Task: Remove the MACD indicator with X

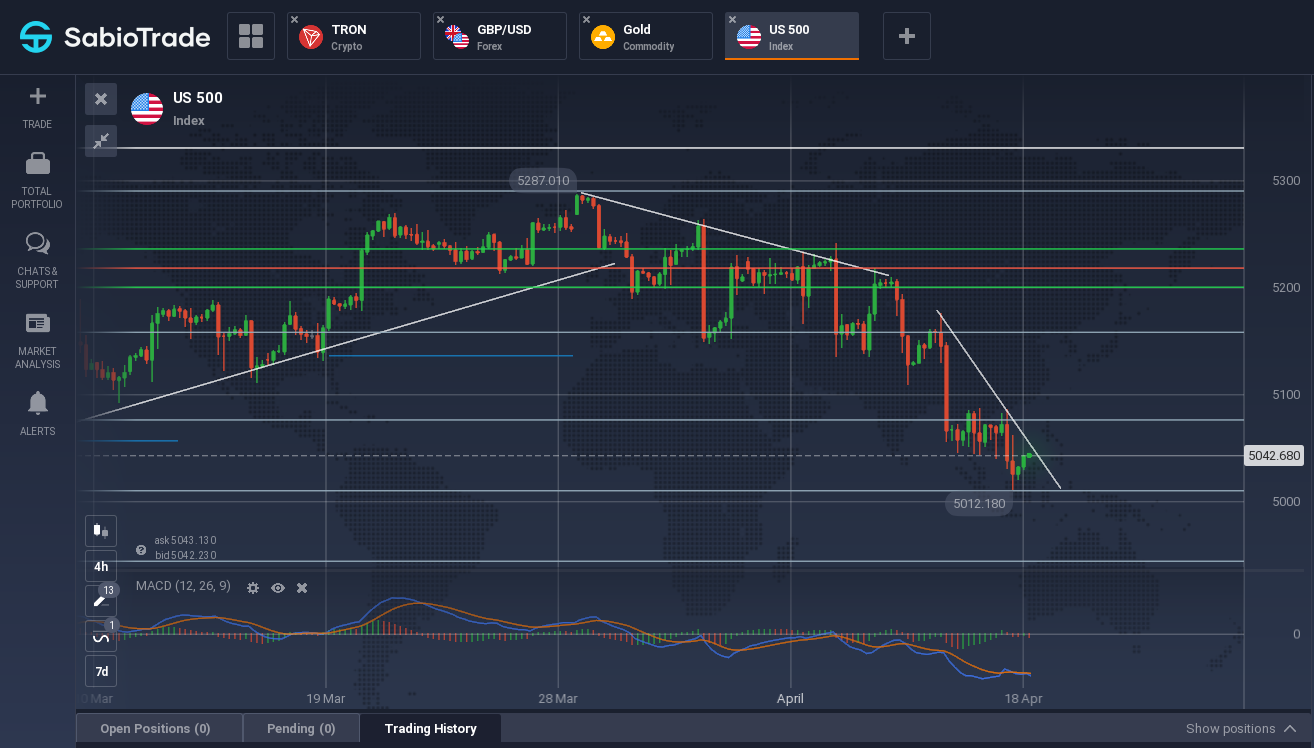Action: tap(302, 588)
